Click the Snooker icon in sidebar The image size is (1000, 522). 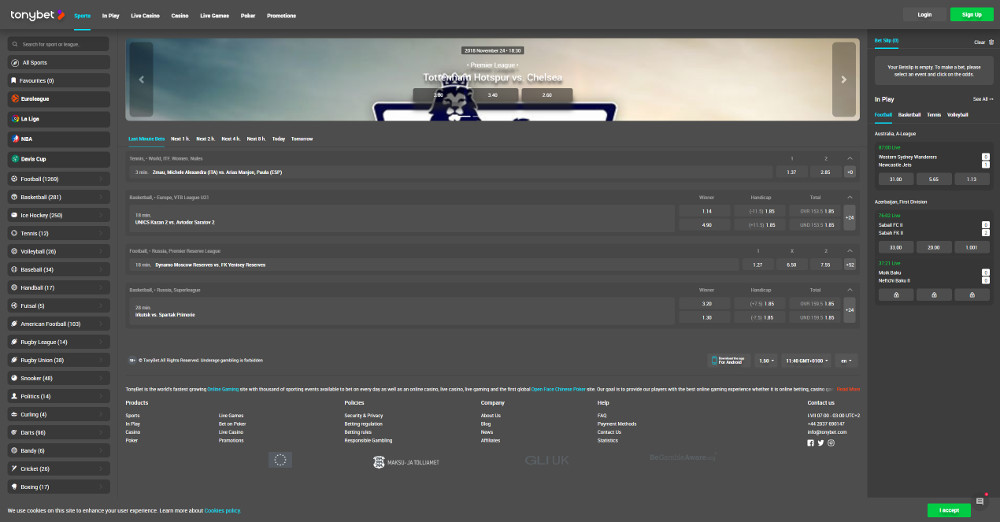point(14,378)
